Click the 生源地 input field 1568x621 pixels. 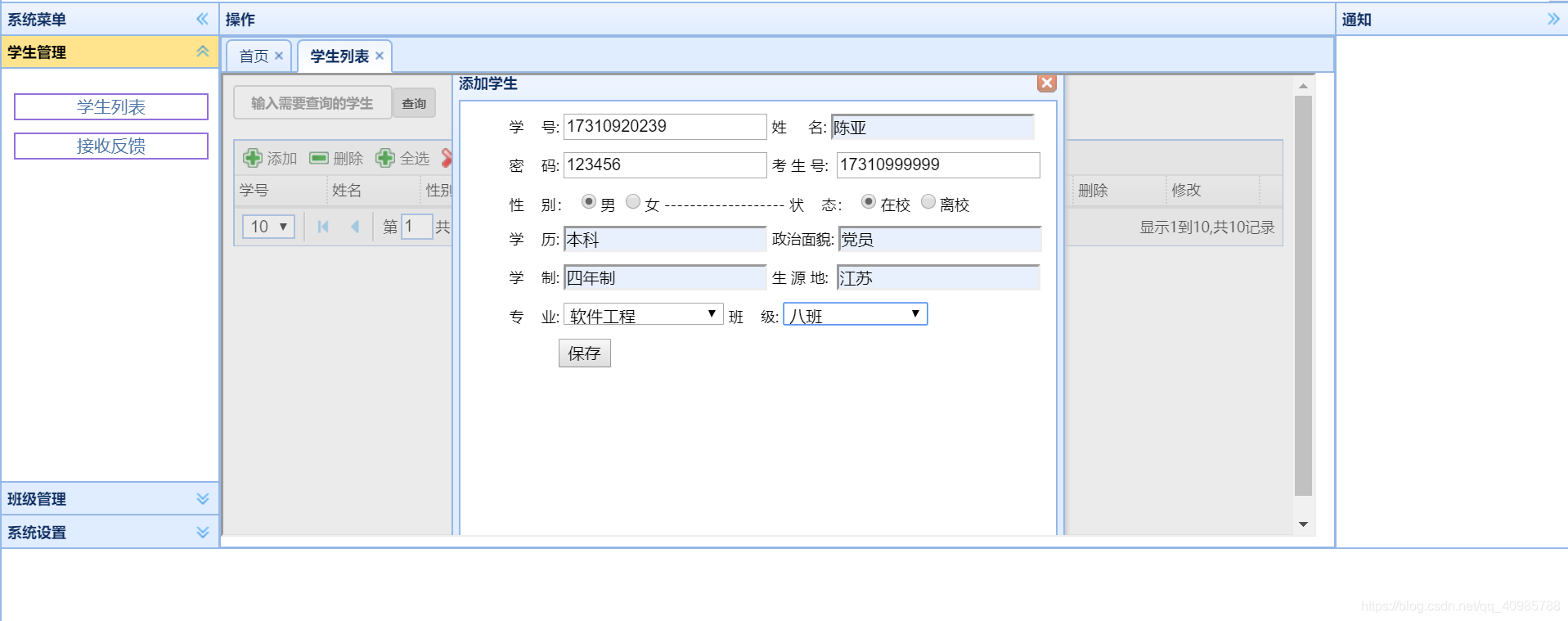[x=938, y=277]
